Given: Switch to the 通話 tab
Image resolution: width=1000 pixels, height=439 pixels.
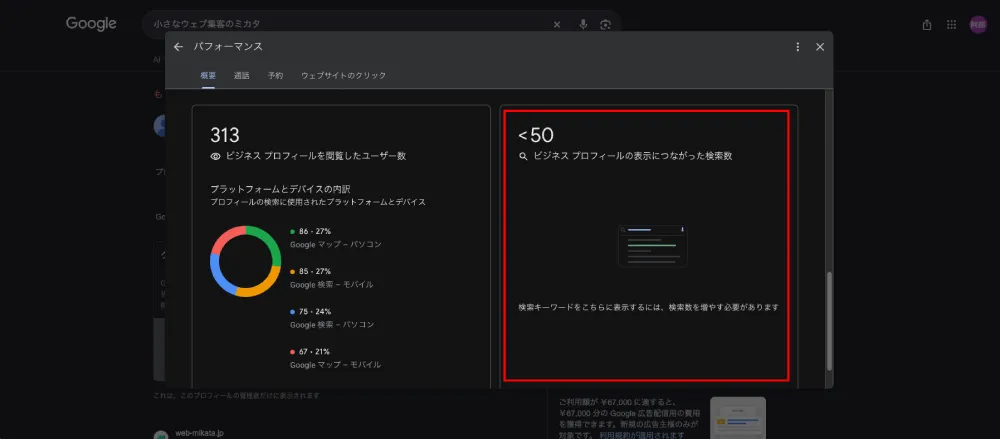Looking at the screenshot, I should (x=242, y=75).
